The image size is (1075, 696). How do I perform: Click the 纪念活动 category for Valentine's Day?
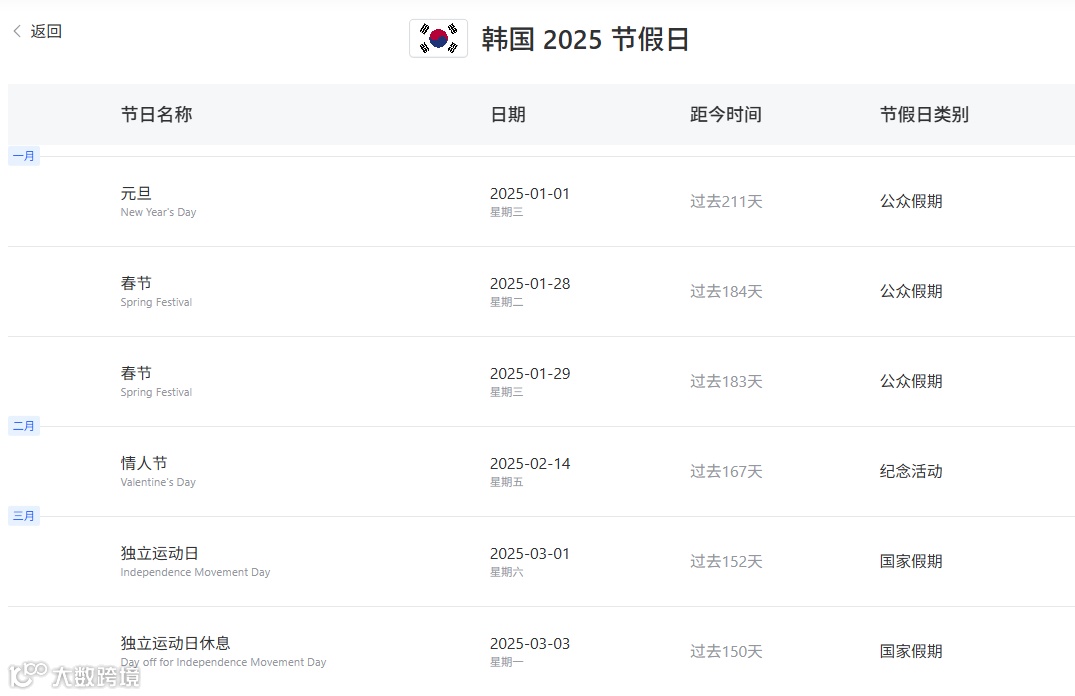tap(911, 471)
